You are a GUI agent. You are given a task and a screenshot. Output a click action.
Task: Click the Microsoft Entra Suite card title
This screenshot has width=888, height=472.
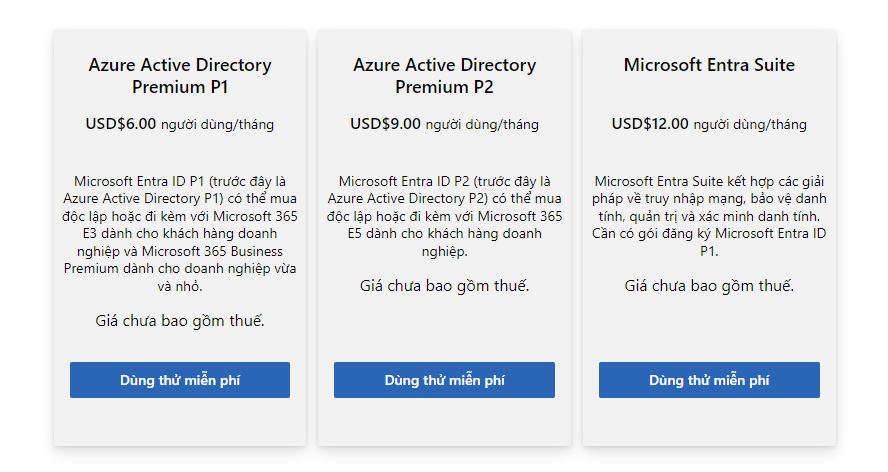(709, 65)
